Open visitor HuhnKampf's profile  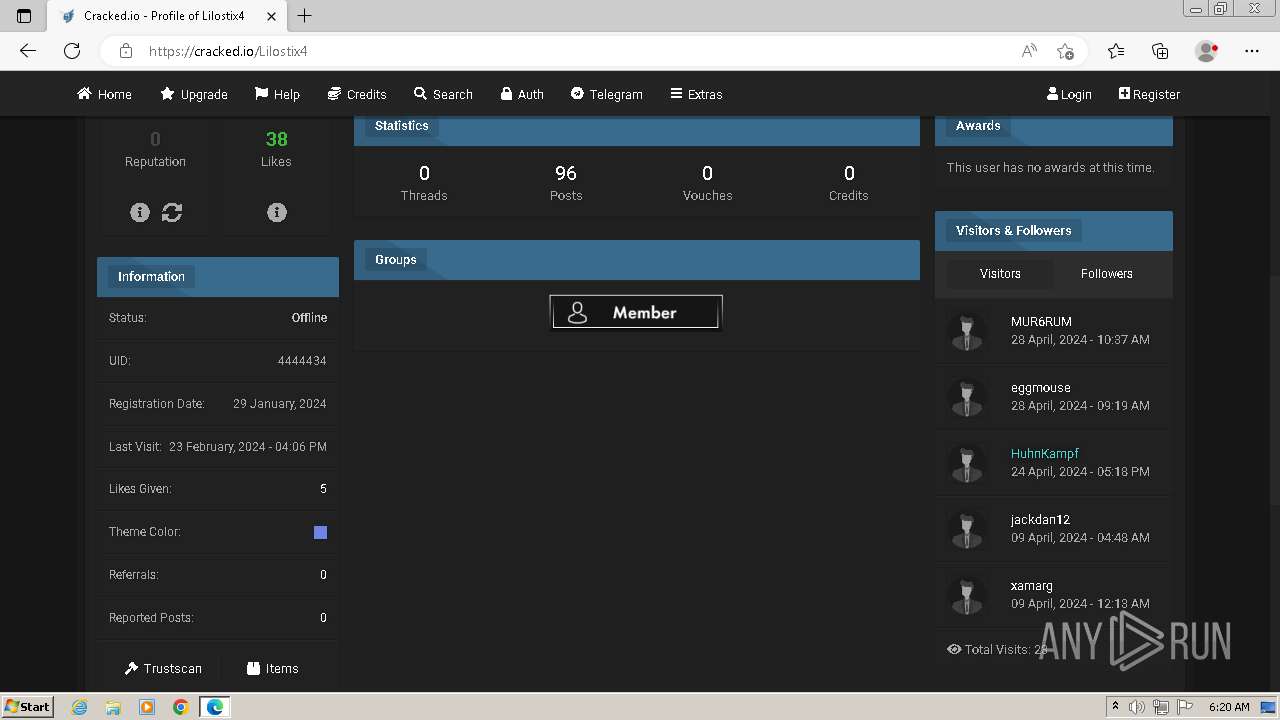tap(1045, 454)
